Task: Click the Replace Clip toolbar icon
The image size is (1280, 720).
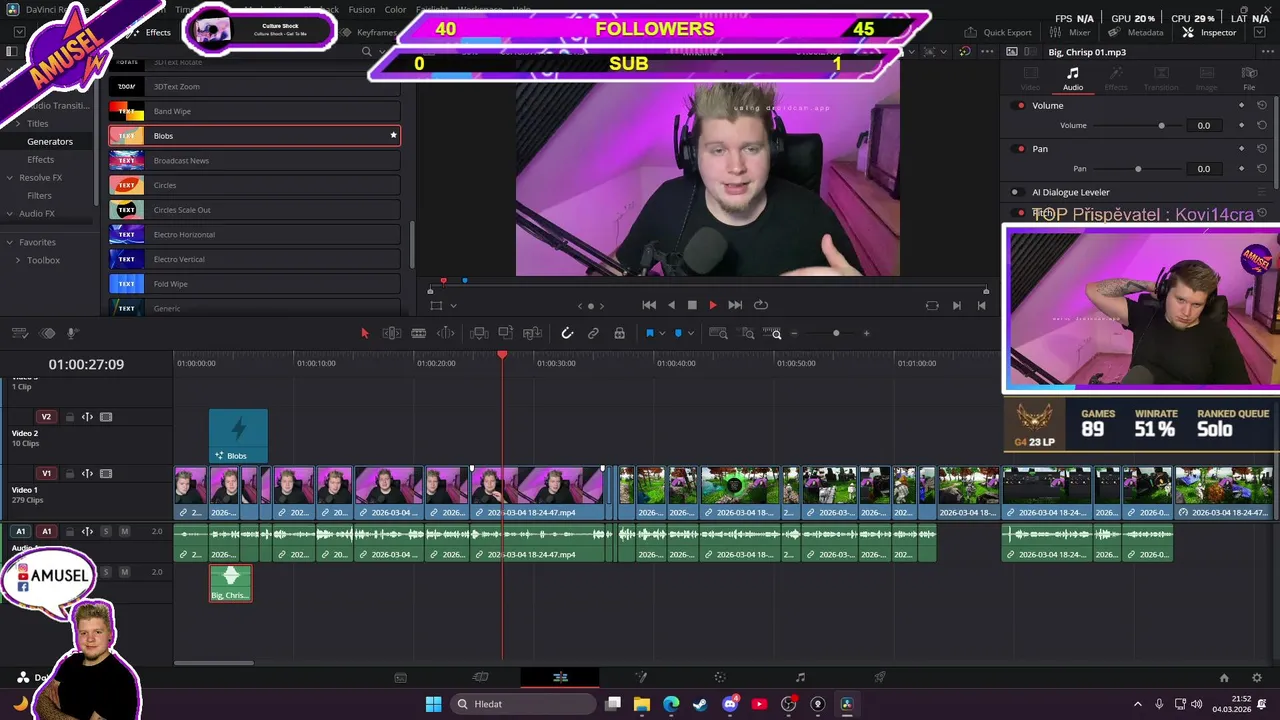Action: [x=532, y=333]
